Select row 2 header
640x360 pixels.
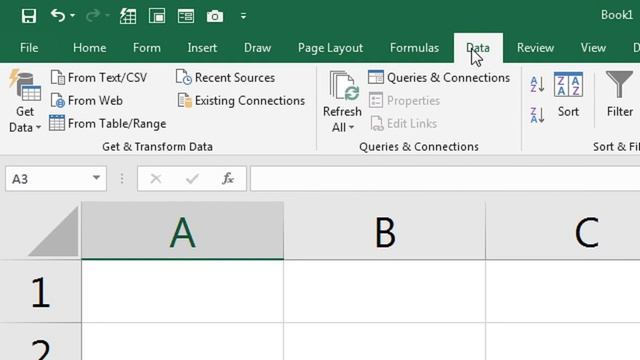point(40,342)
